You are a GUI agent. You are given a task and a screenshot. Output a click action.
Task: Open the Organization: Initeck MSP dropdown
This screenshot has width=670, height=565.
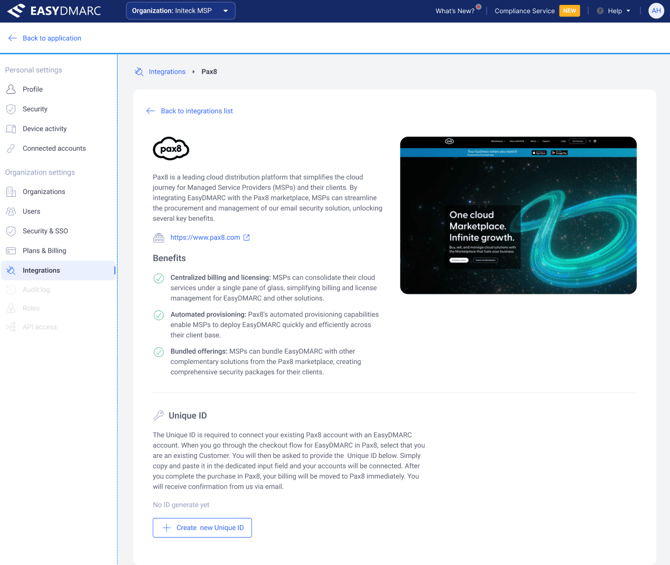tap(180, 11)
